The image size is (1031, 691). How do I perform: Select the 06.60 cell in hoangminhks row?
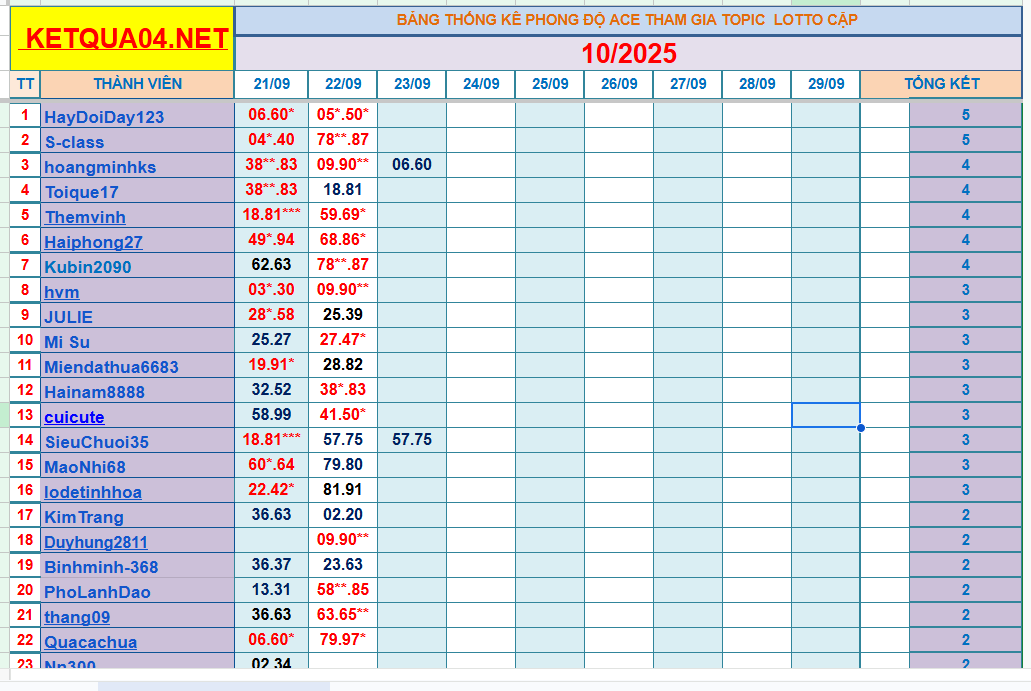click(x=412, y=165)
